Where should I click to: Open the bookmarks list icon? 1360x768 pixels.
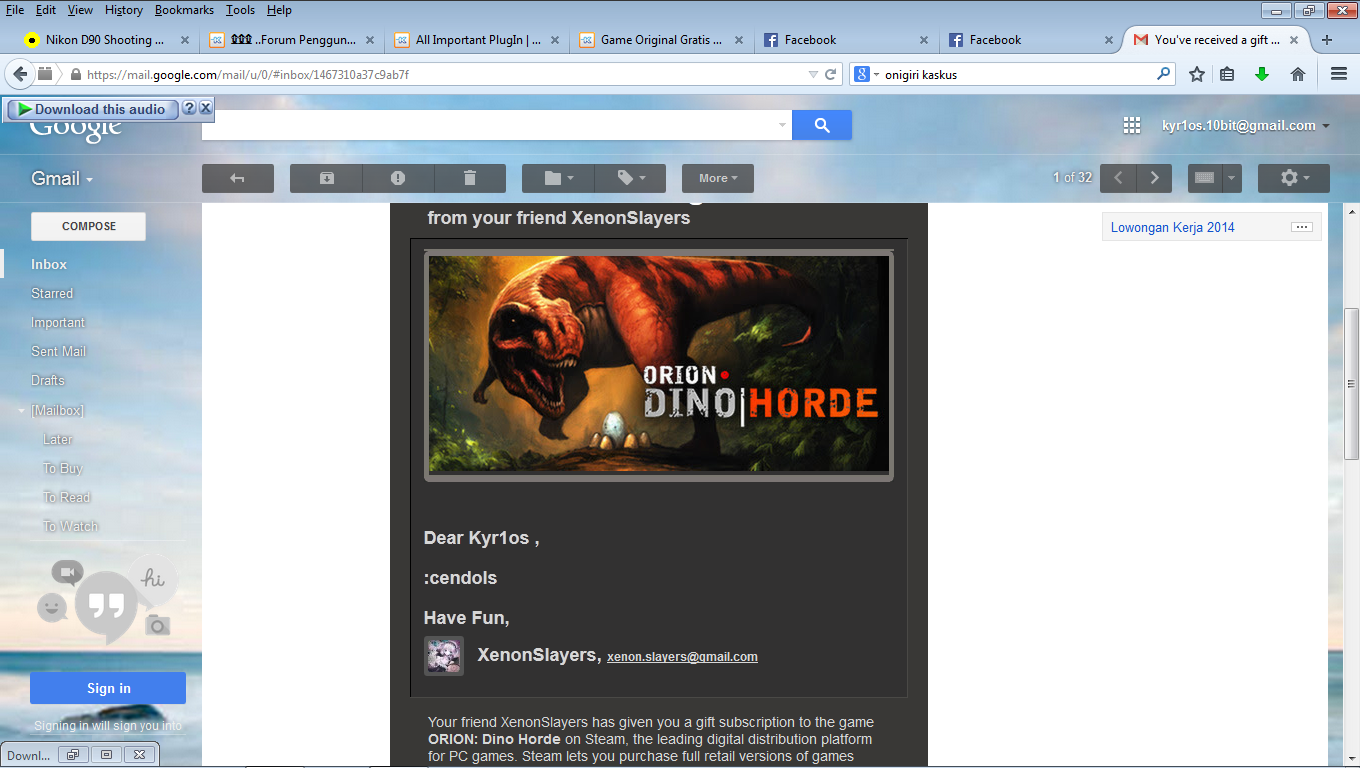(x=1227, y=74)
